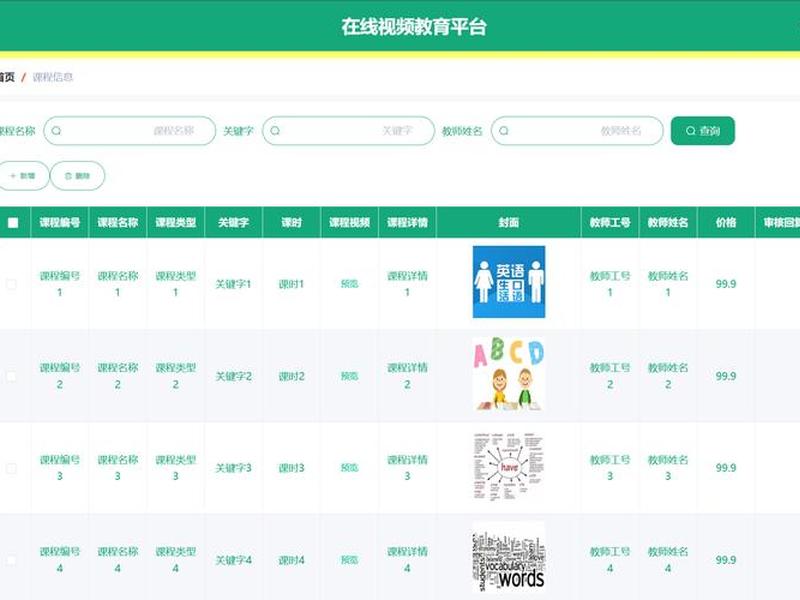
Task: Click the 封面 column header
Action: [x=509, y=222]
